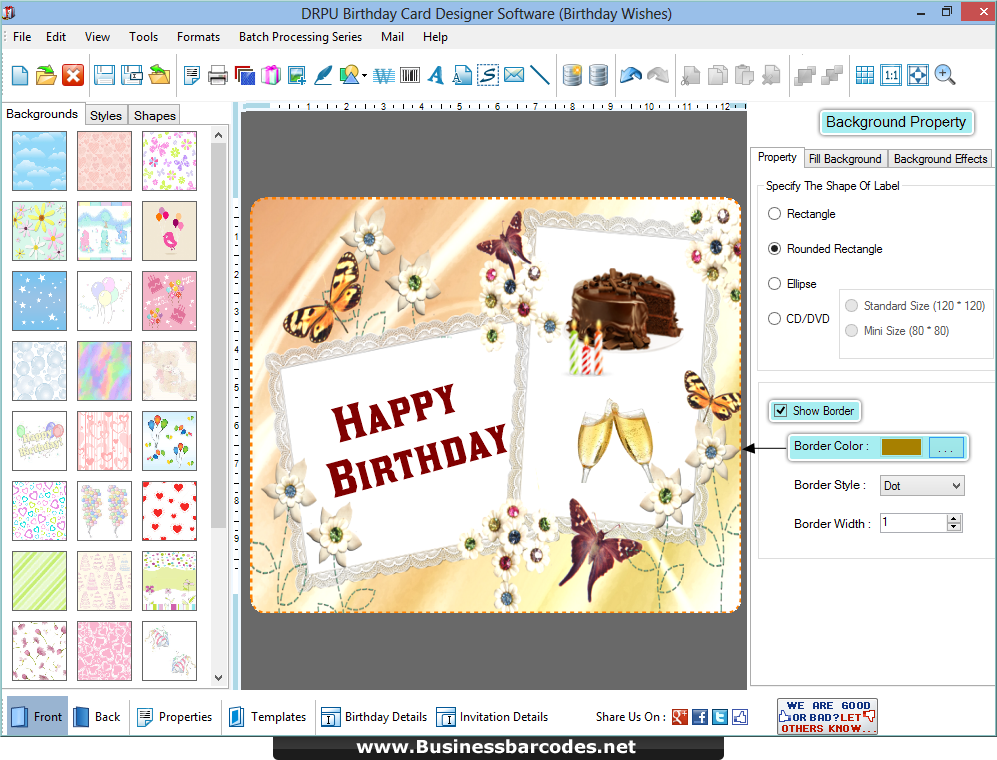Open the File menu
The image size is (997, 760).
22,37
